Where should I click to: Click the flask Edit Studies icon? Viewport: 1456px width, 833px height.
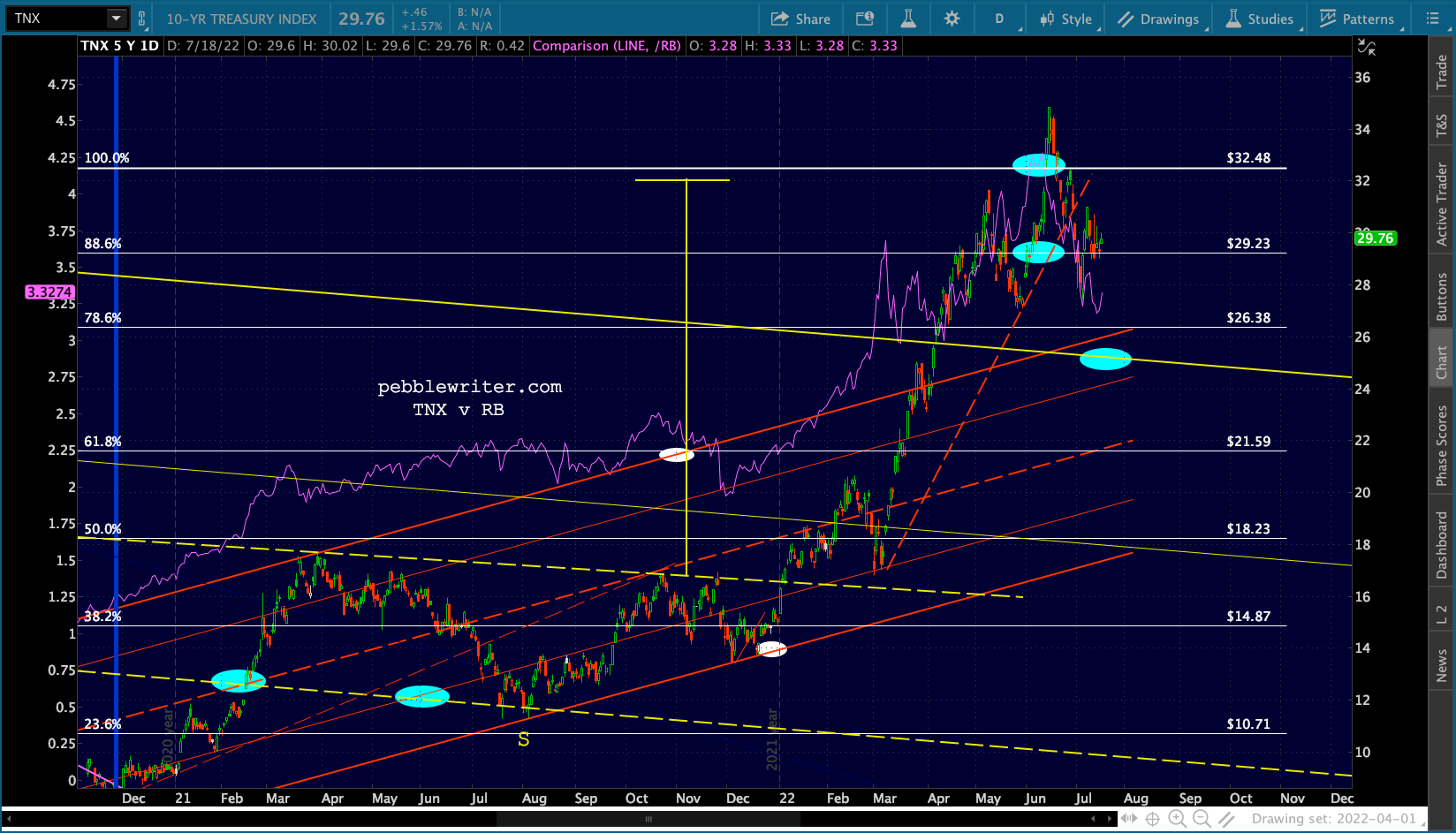point(908,19)
